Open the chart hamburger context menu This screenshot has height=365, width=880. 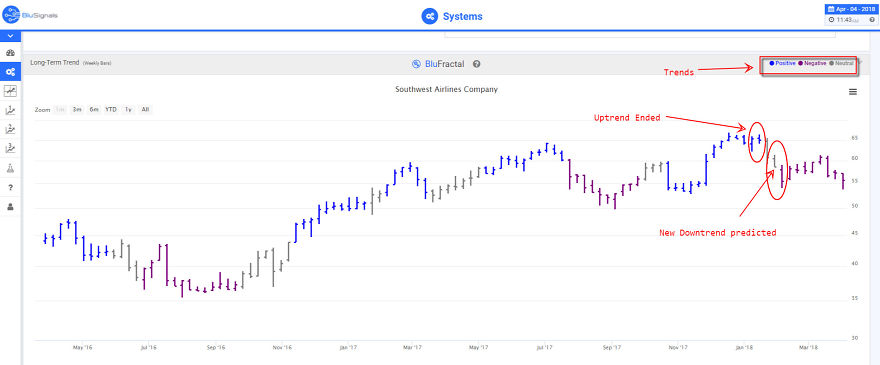coord(852,92)
